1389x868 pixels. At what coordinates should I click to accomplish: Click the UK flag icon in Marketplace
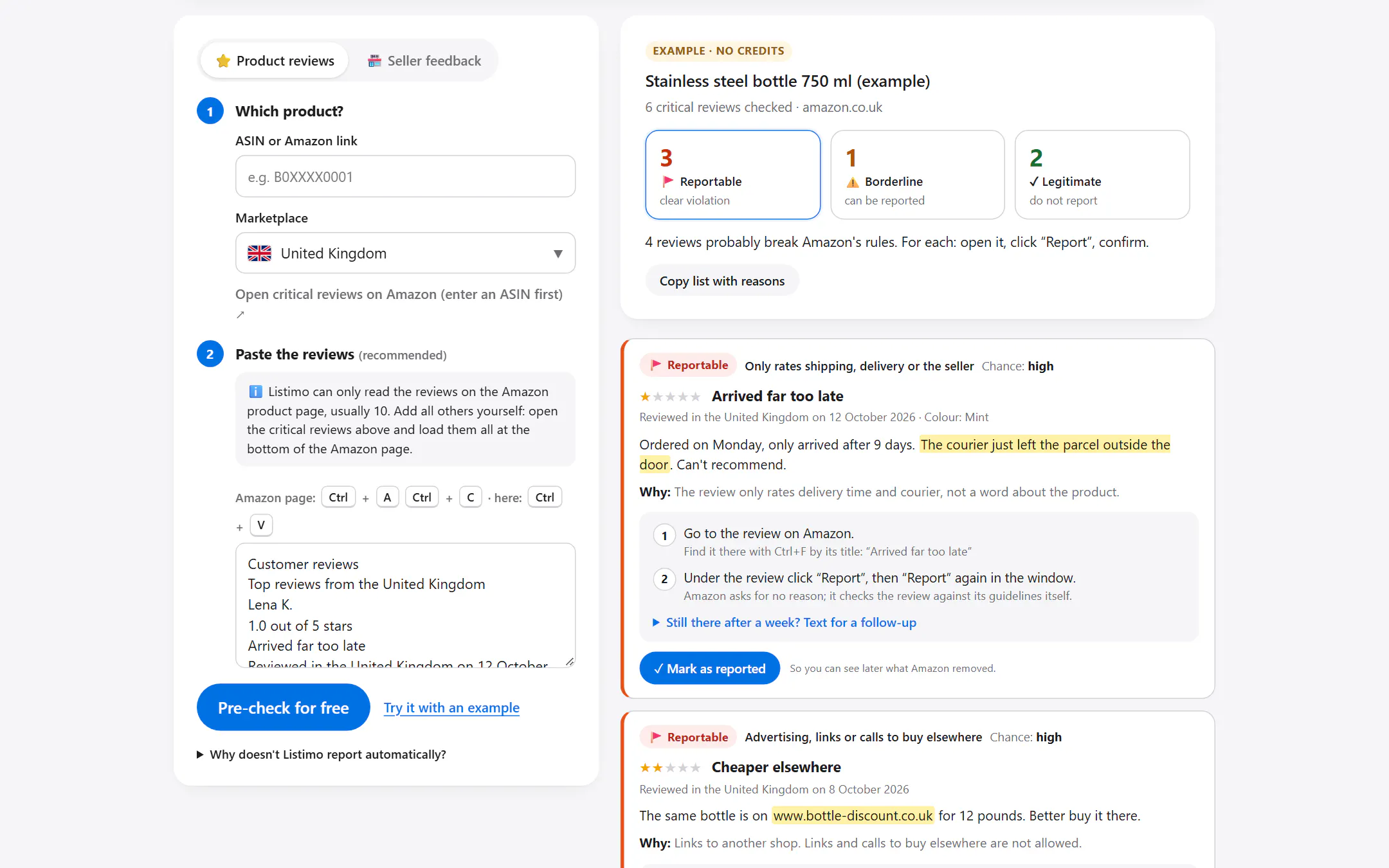pyautogui.click(x=259, y=253)
